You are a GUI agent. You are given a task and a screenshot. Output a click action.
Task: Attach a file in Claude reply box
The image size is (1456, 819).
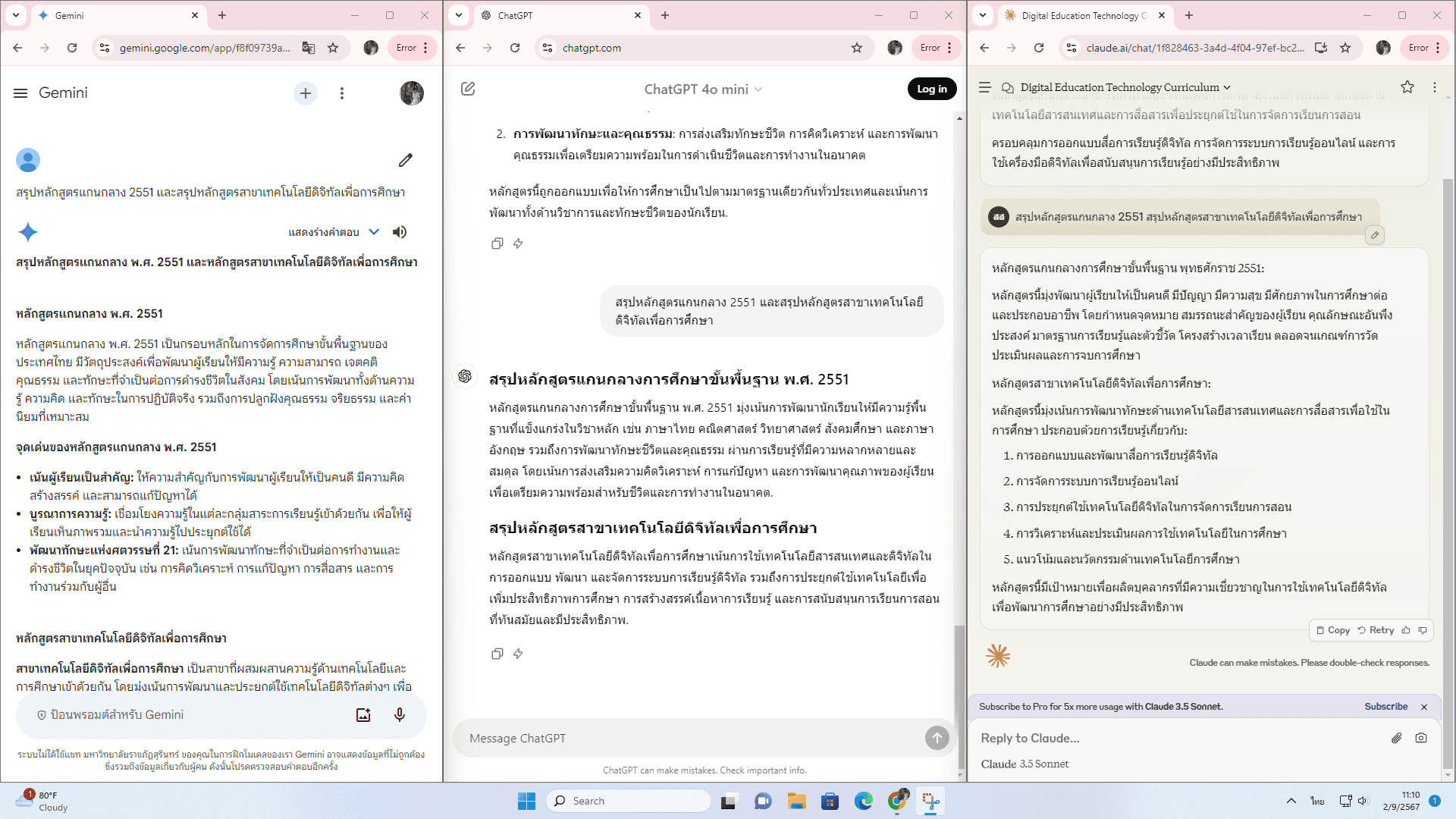pyautogui.click(x=1396, y=738)
